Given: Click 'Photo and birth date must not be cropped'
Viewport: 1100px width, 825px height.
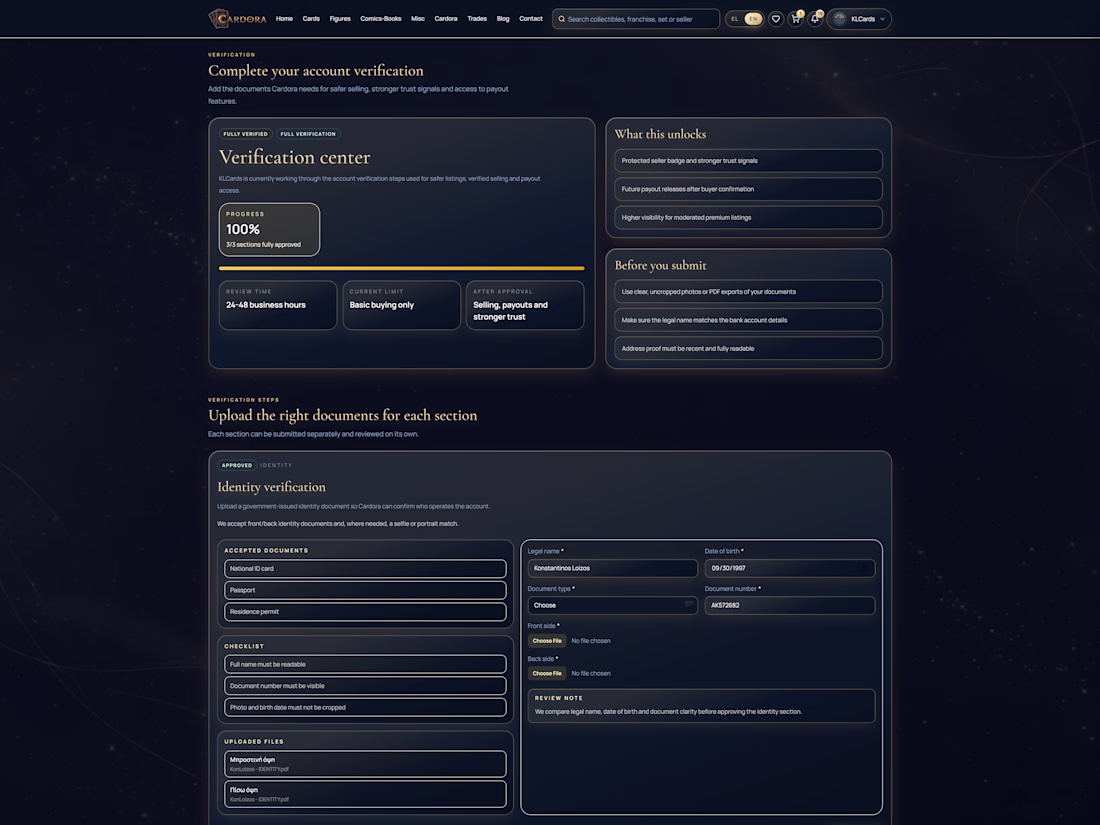Looking at the screenshot, I should [365, 707].
